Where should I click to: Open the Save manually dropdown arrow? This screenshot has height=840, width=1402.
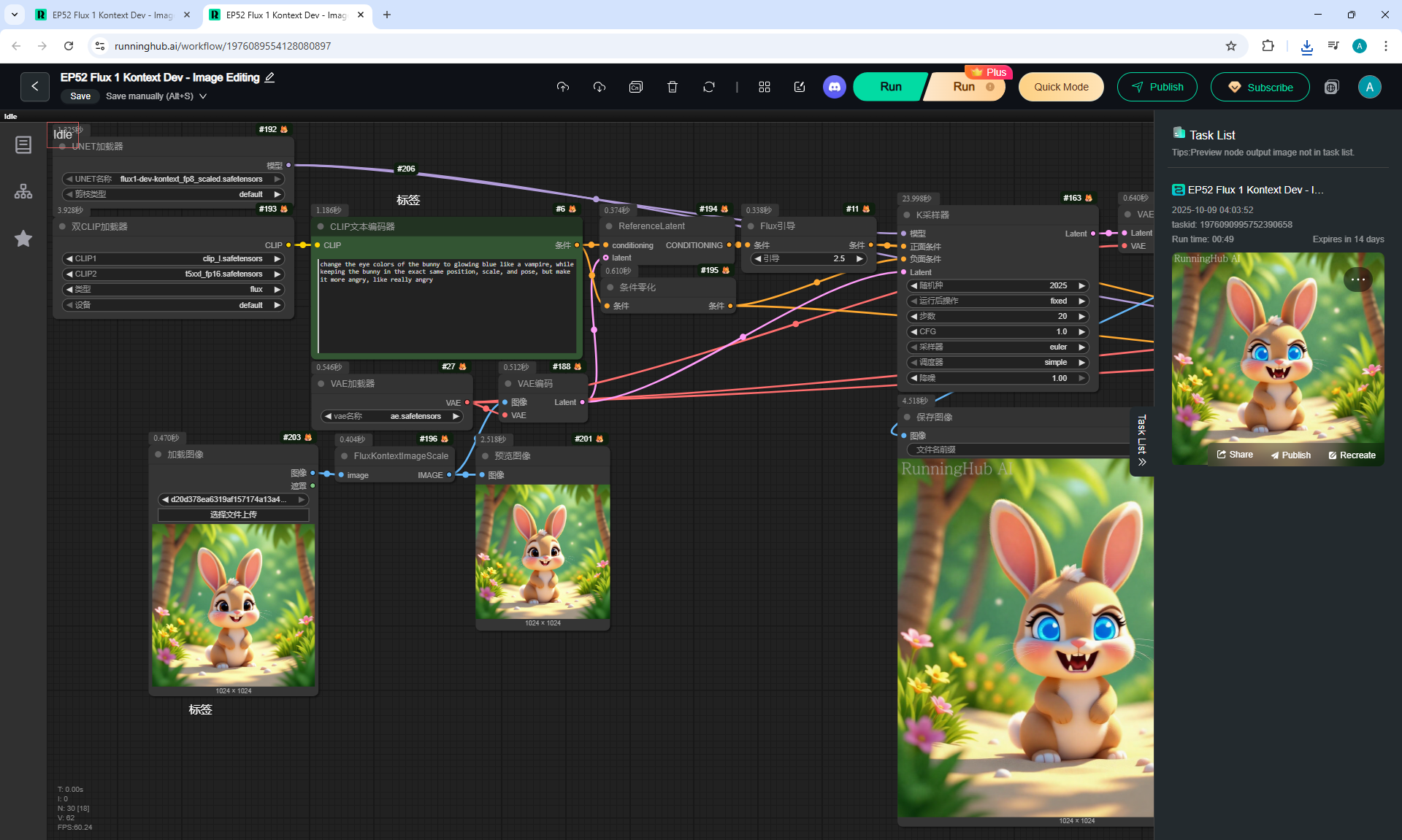click(203, 96)
